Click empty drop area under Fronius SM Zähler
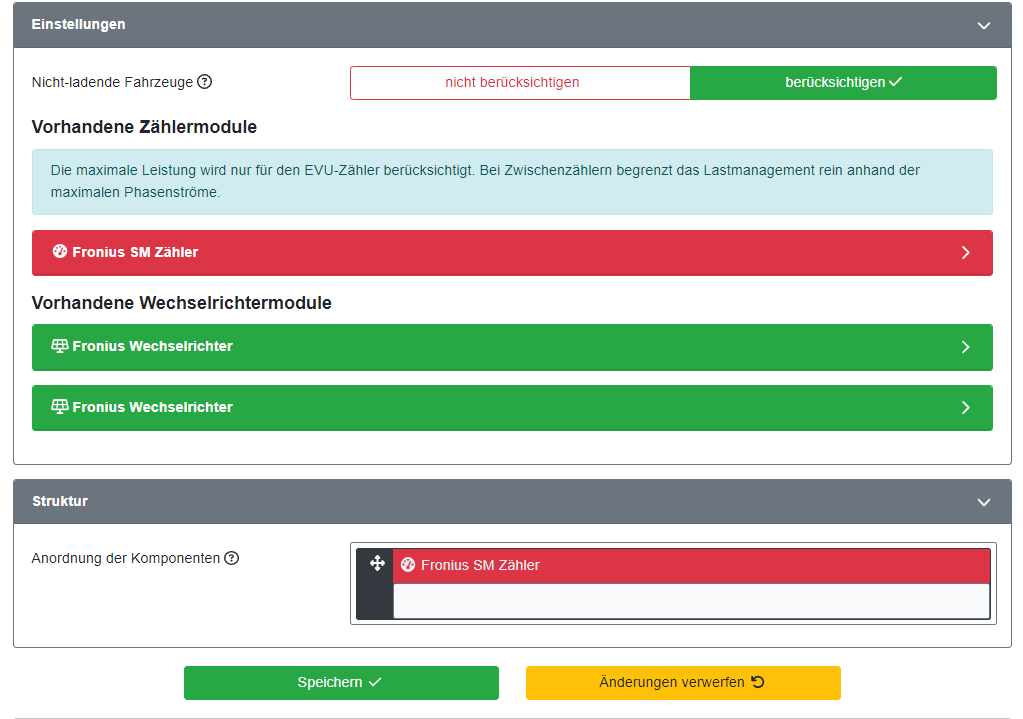This screenshot has height=719, width=1023. [691, 601]
